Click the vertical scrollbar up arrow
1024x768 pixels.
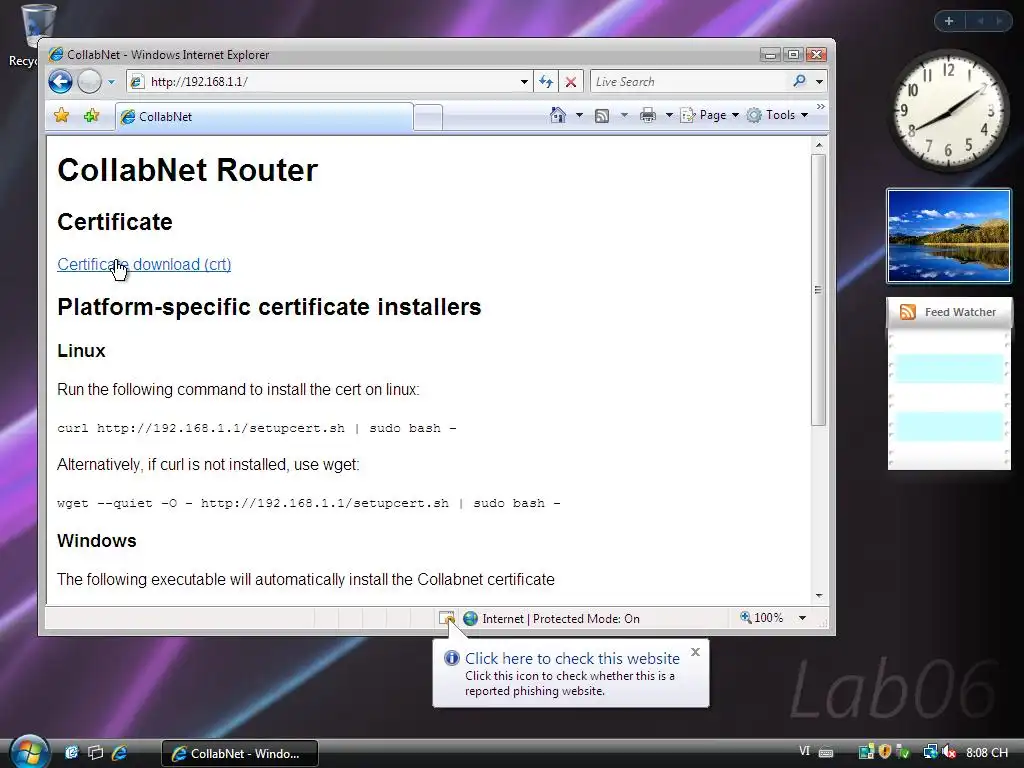[818, 145]
